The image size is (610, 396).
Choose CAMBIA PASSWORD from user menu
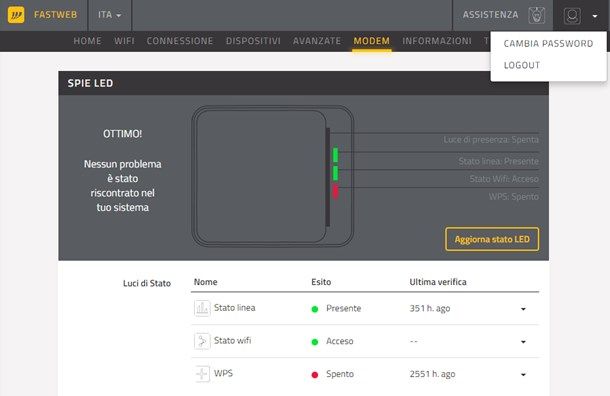point(548,44)
